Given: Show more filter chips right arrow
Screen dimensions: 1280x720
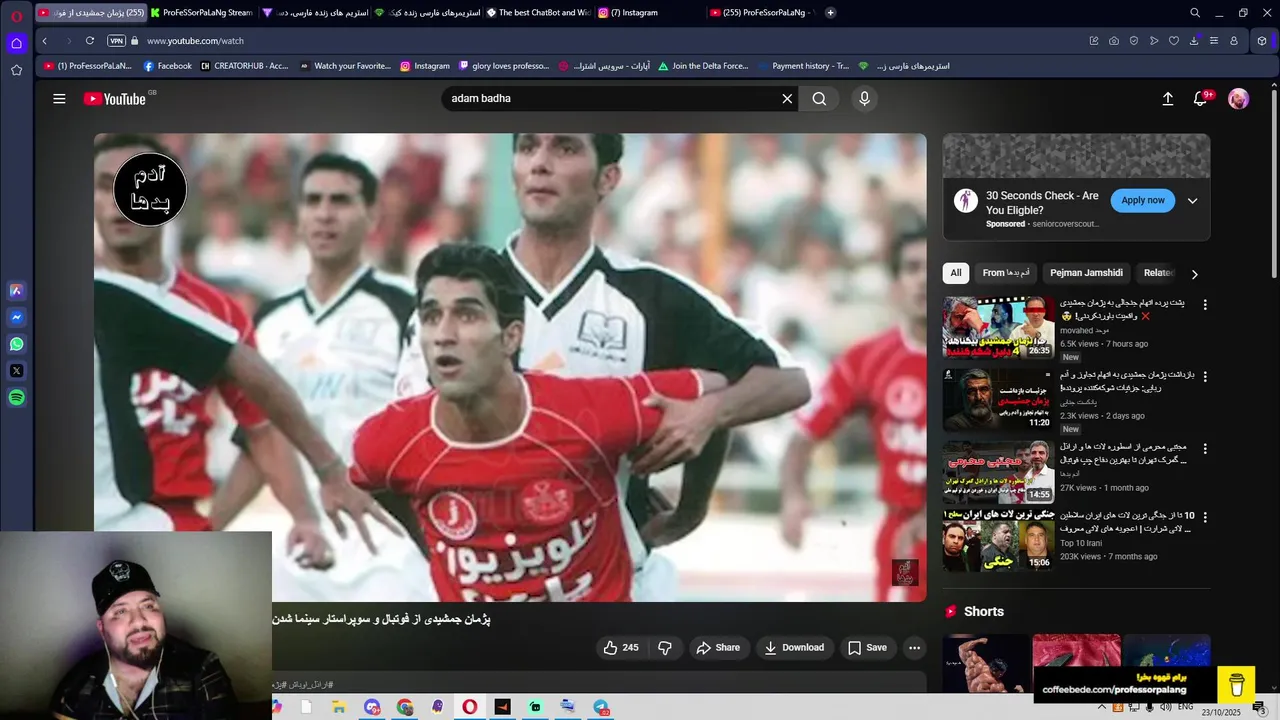Looking at the screenshot, I should [x=1194, y=274].
